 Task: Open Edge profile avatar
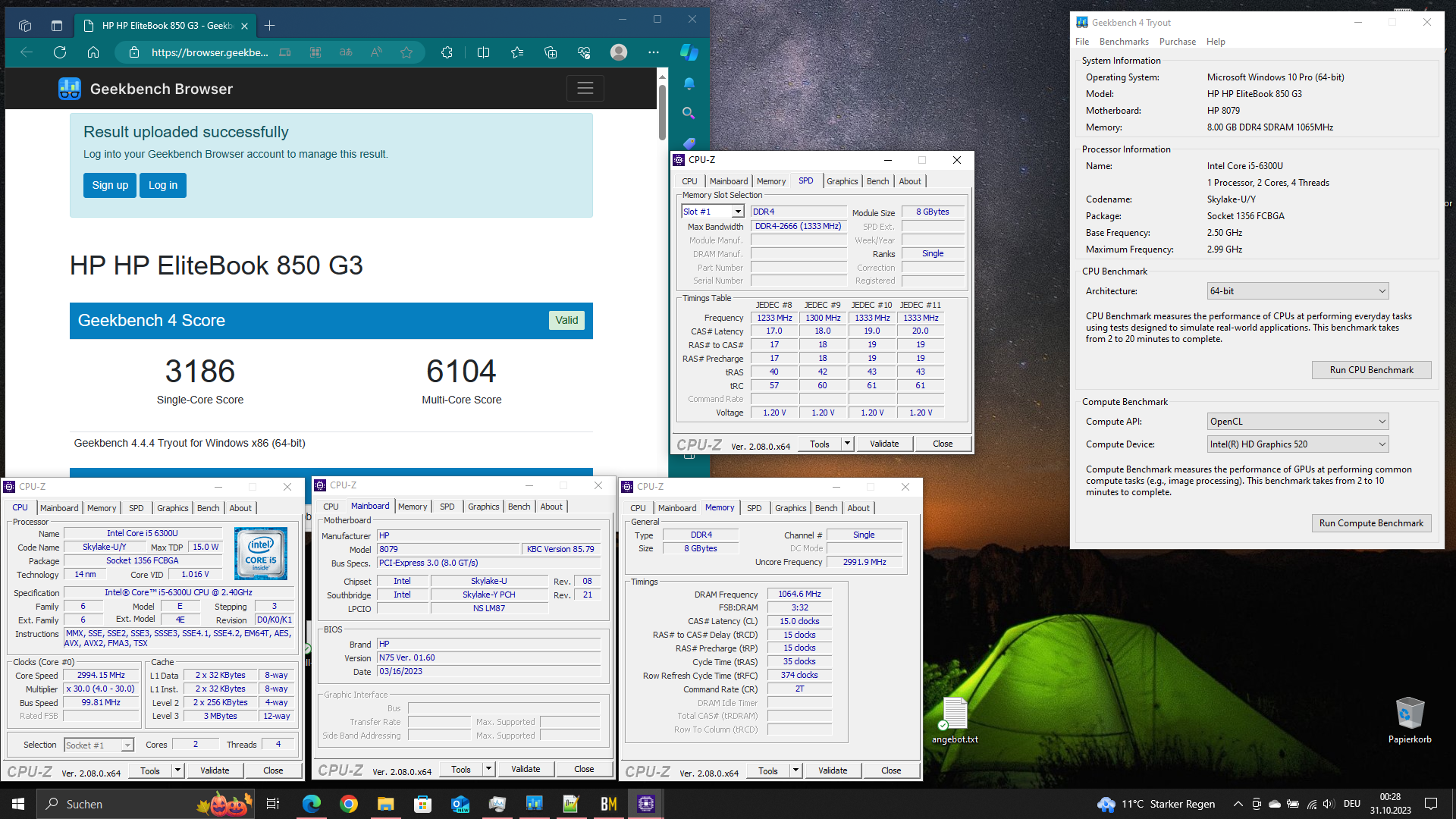point(619,52)
